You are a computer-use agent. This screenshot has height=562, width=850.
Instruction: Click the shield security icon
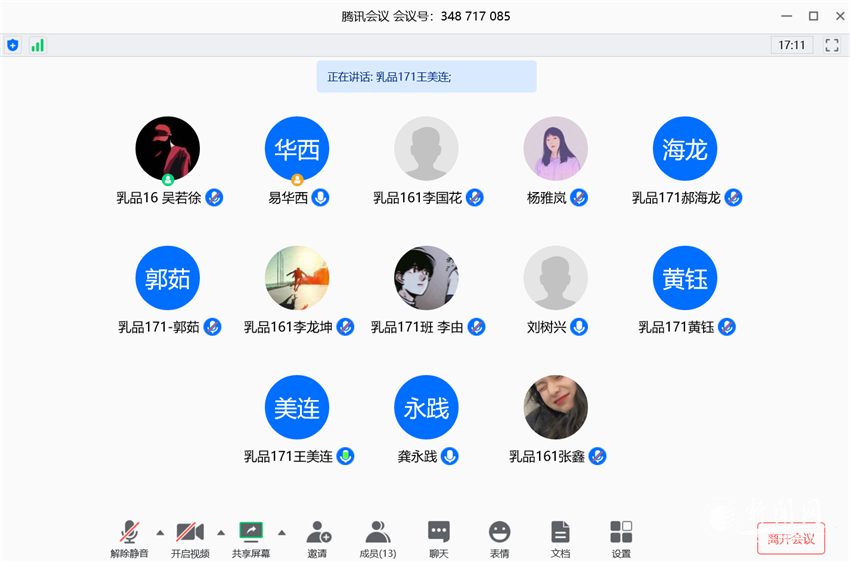(x=13, y=45)
